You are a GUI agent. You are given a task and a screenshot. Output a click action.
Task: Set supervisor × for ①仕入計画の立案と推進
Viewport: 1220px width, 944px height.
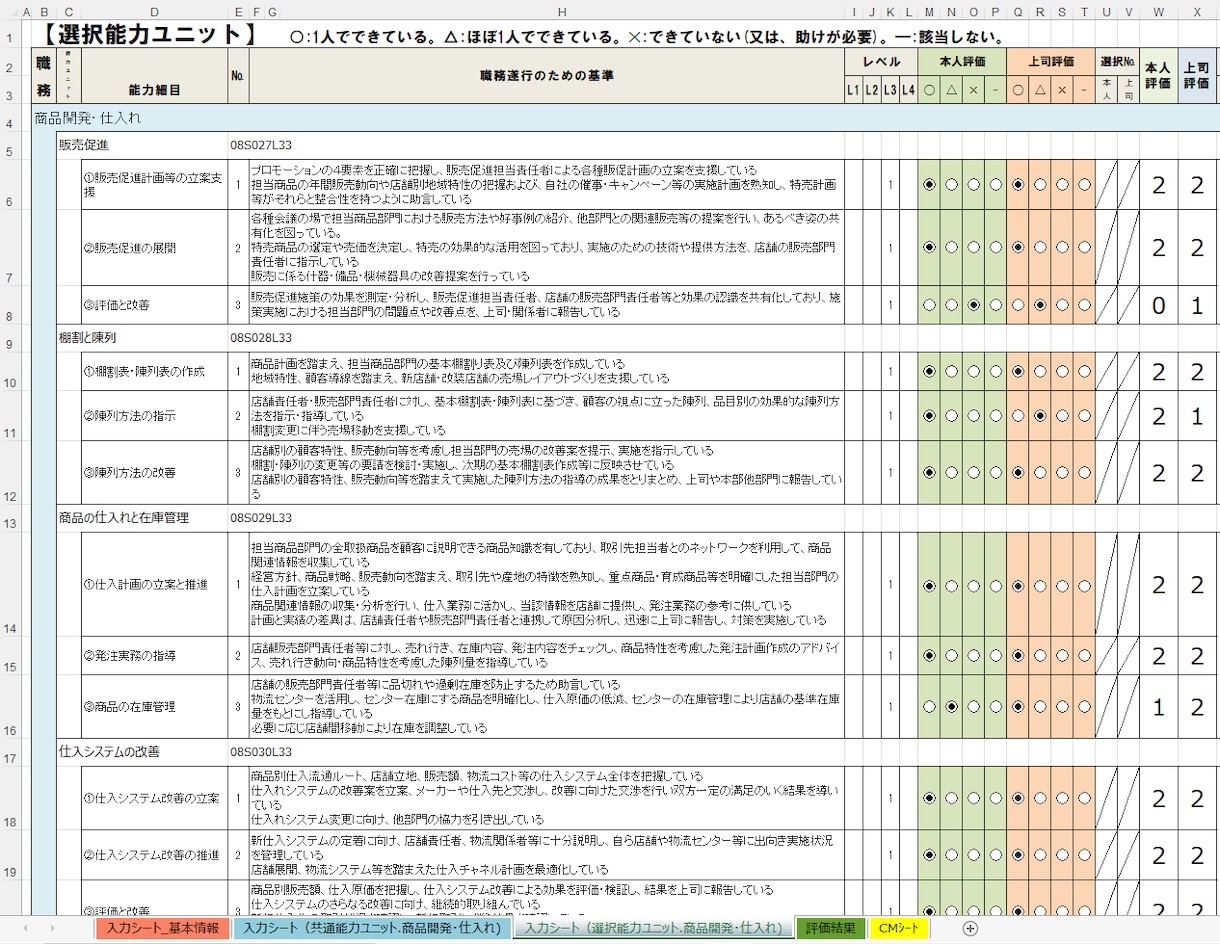(1062, 585)
